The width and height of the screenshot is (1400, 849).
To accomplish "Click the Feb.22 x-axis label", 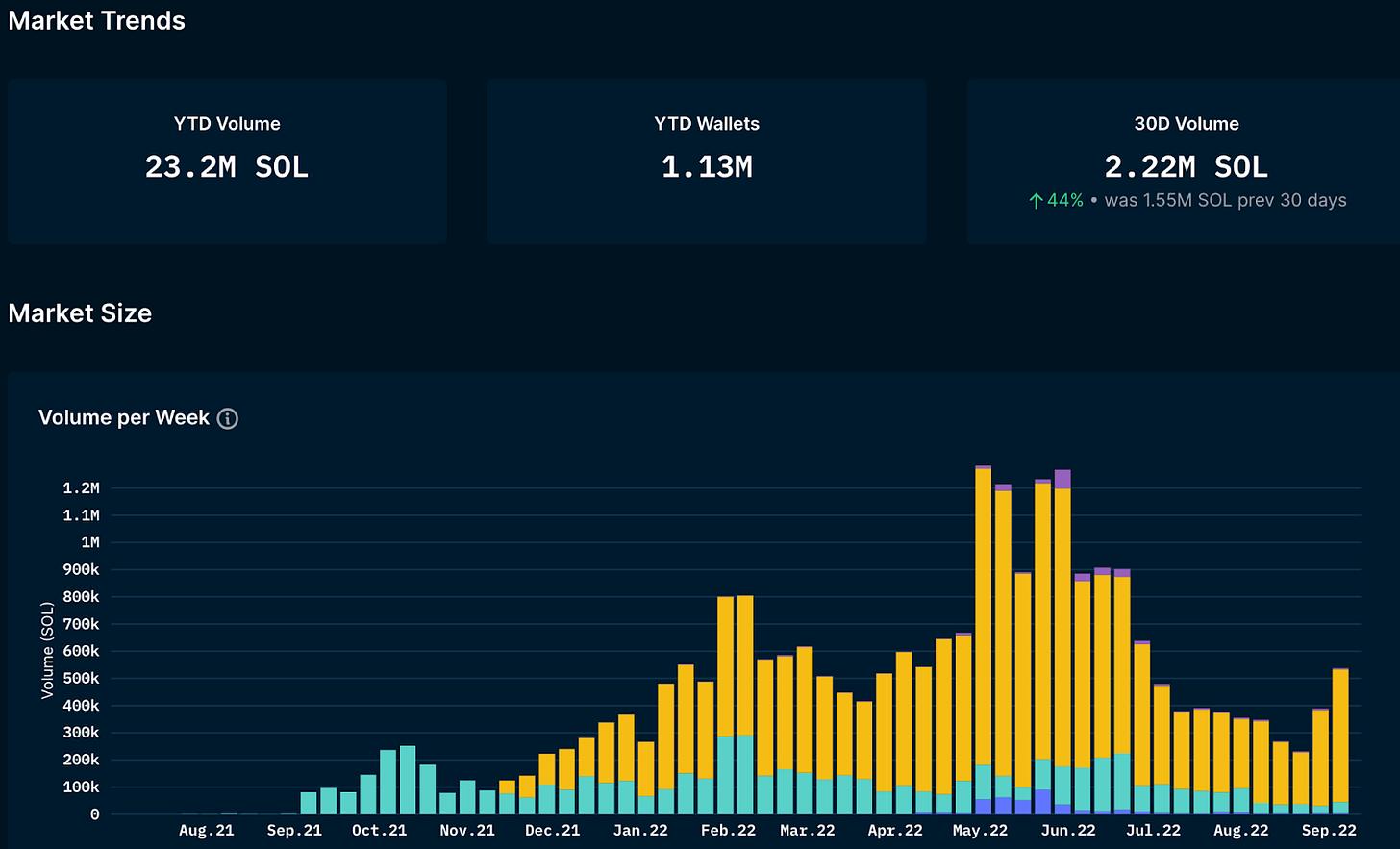I will 728,830.
